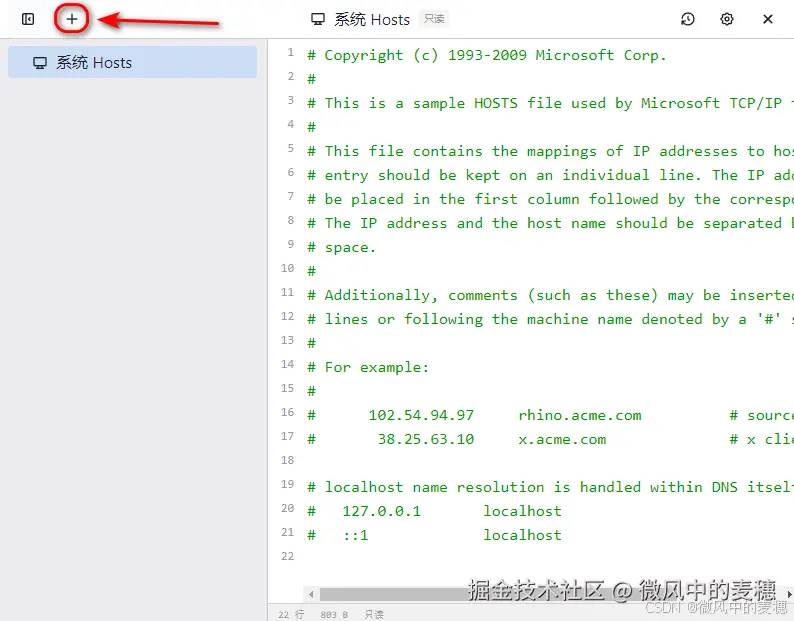Click the scrollbar left arrow
Image resolution: width=794 pixels, height=621 pixels.
(311, 594)
